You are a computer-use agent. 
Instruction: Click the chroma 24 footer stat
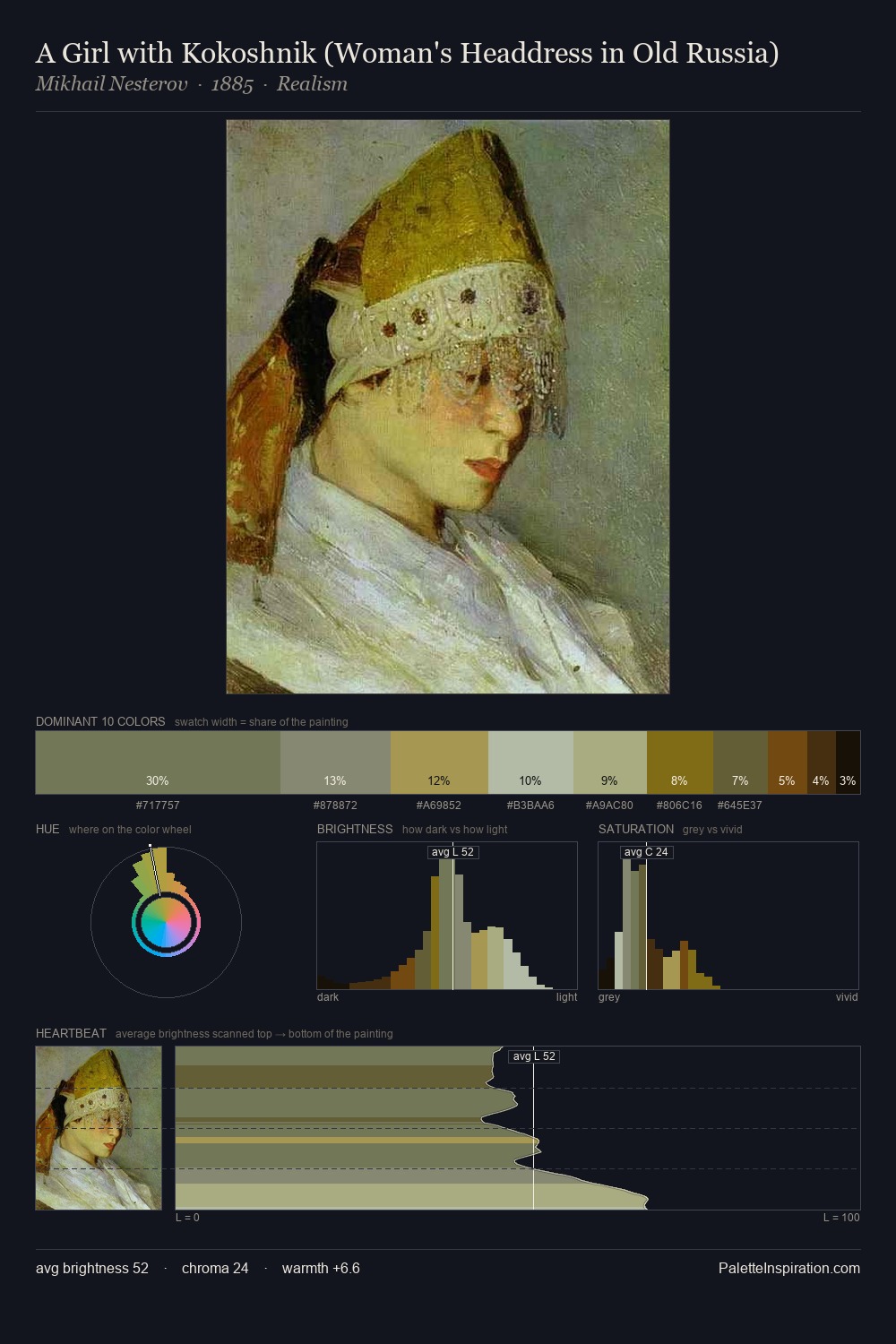(x=215, y=1269)
